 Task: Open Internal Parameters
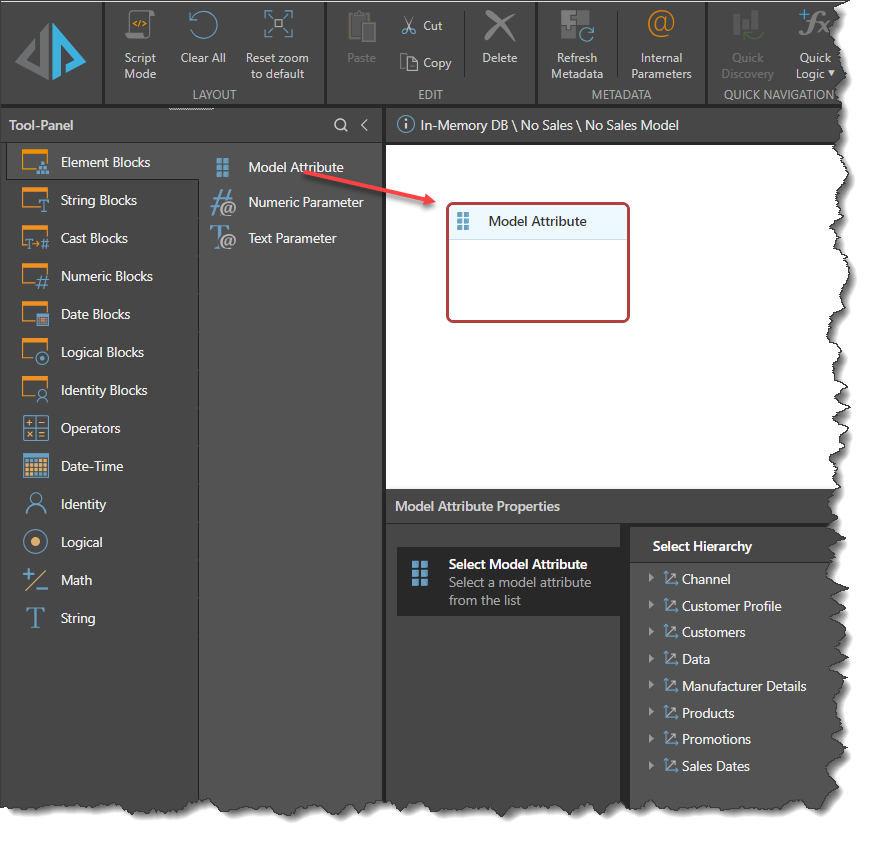tap(661, 26)
